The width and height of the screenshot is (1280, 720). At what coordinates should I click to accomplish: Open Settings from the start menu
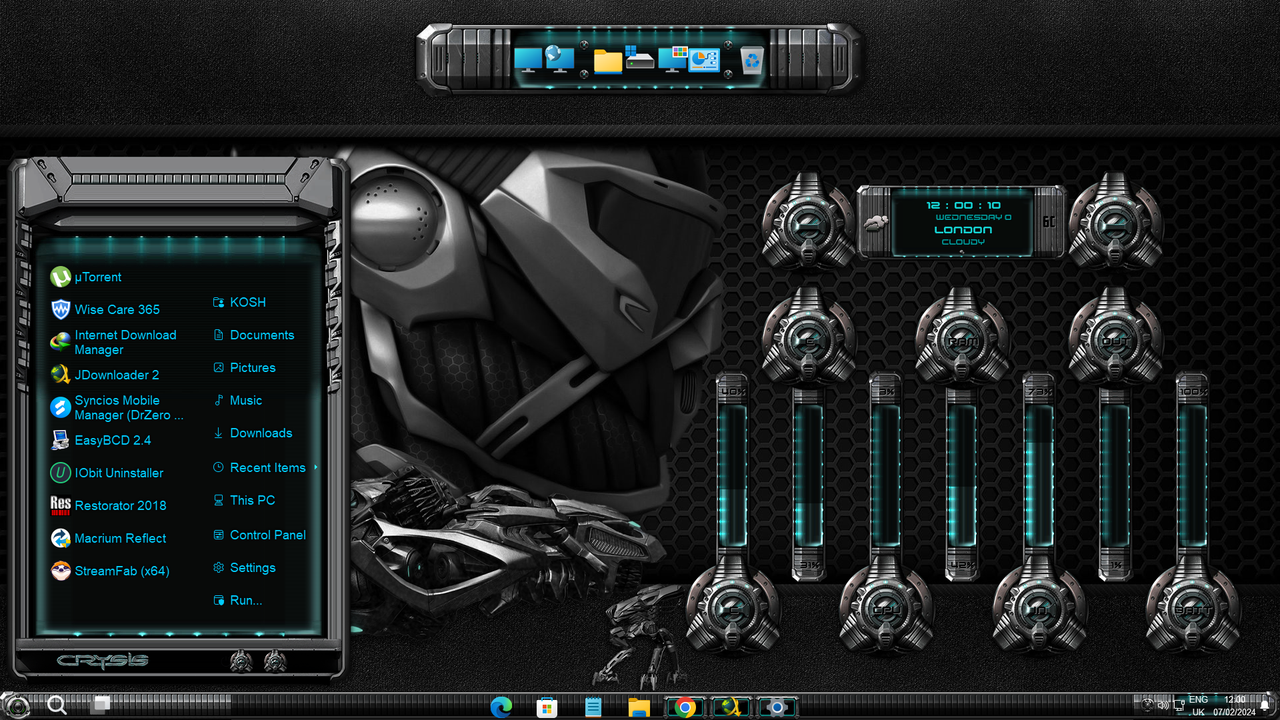(245, 568)
